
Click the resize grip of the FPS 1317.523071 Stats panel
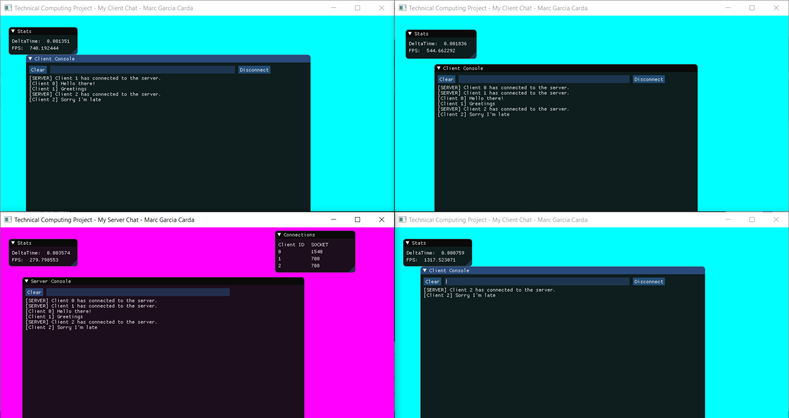pos(468,263)
